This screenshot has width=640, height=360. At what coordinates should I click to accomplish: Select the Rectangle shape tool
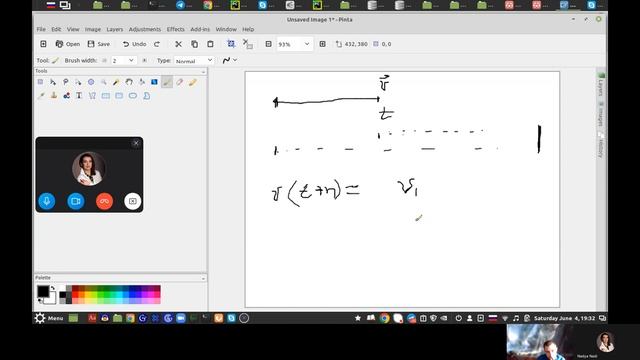pos(106,96)
